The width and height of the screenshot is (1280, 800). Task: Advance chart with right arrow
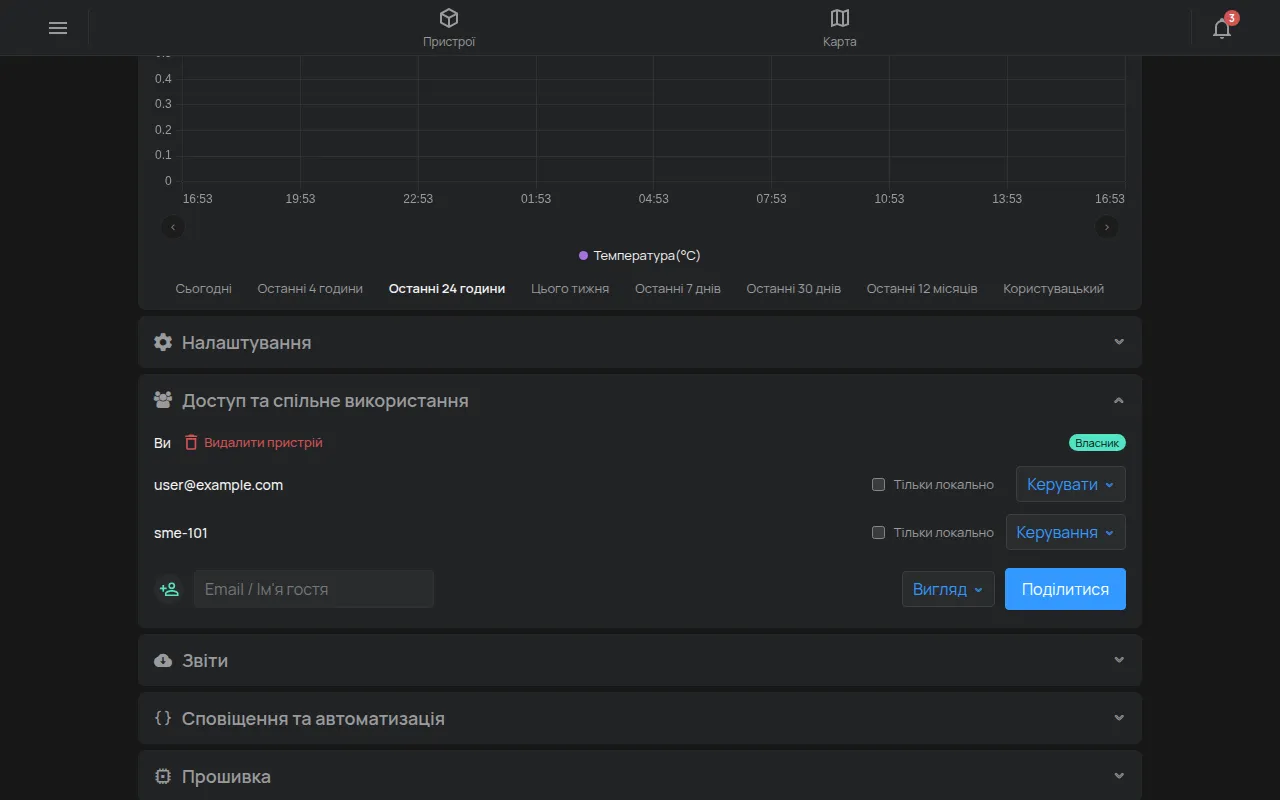[x=1107, y=227]
